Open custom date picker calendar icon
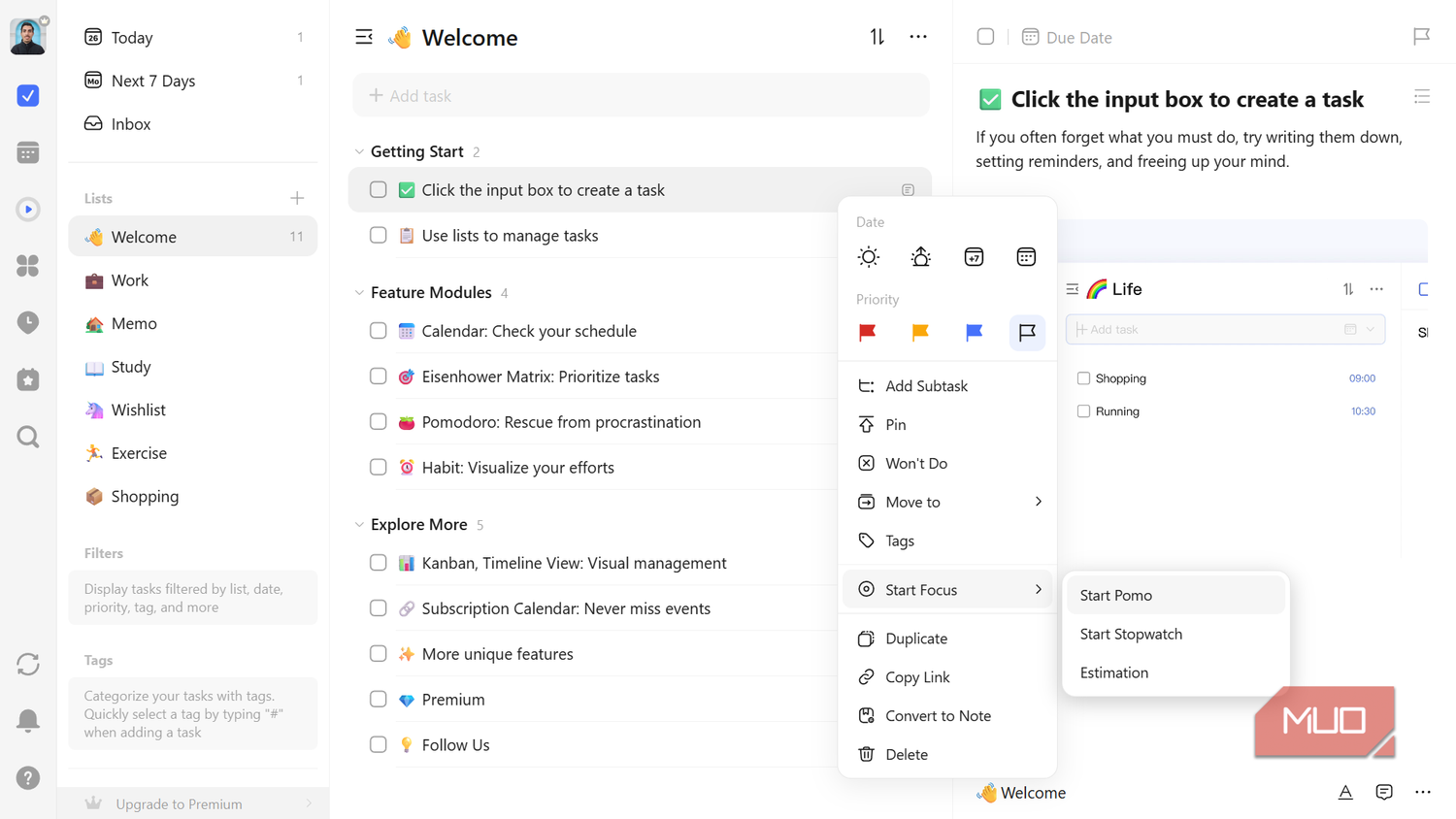Viewport: 1456px width, 819px height. [x=1026, y=257]
